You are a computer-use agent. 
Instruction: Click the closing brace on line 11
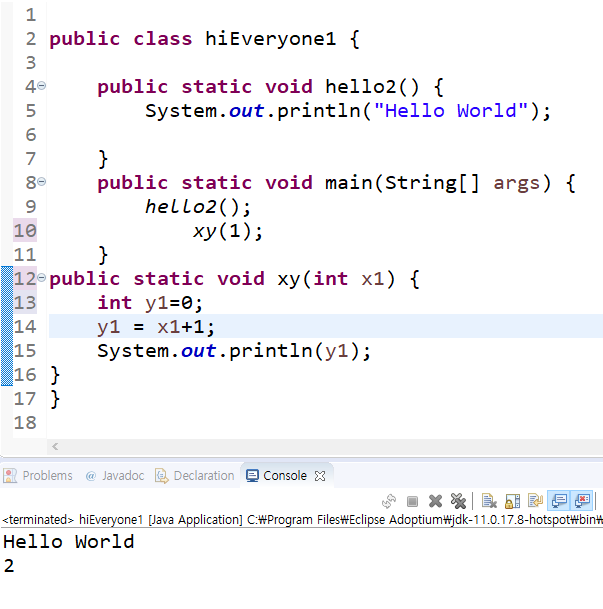tap(103, 255)
